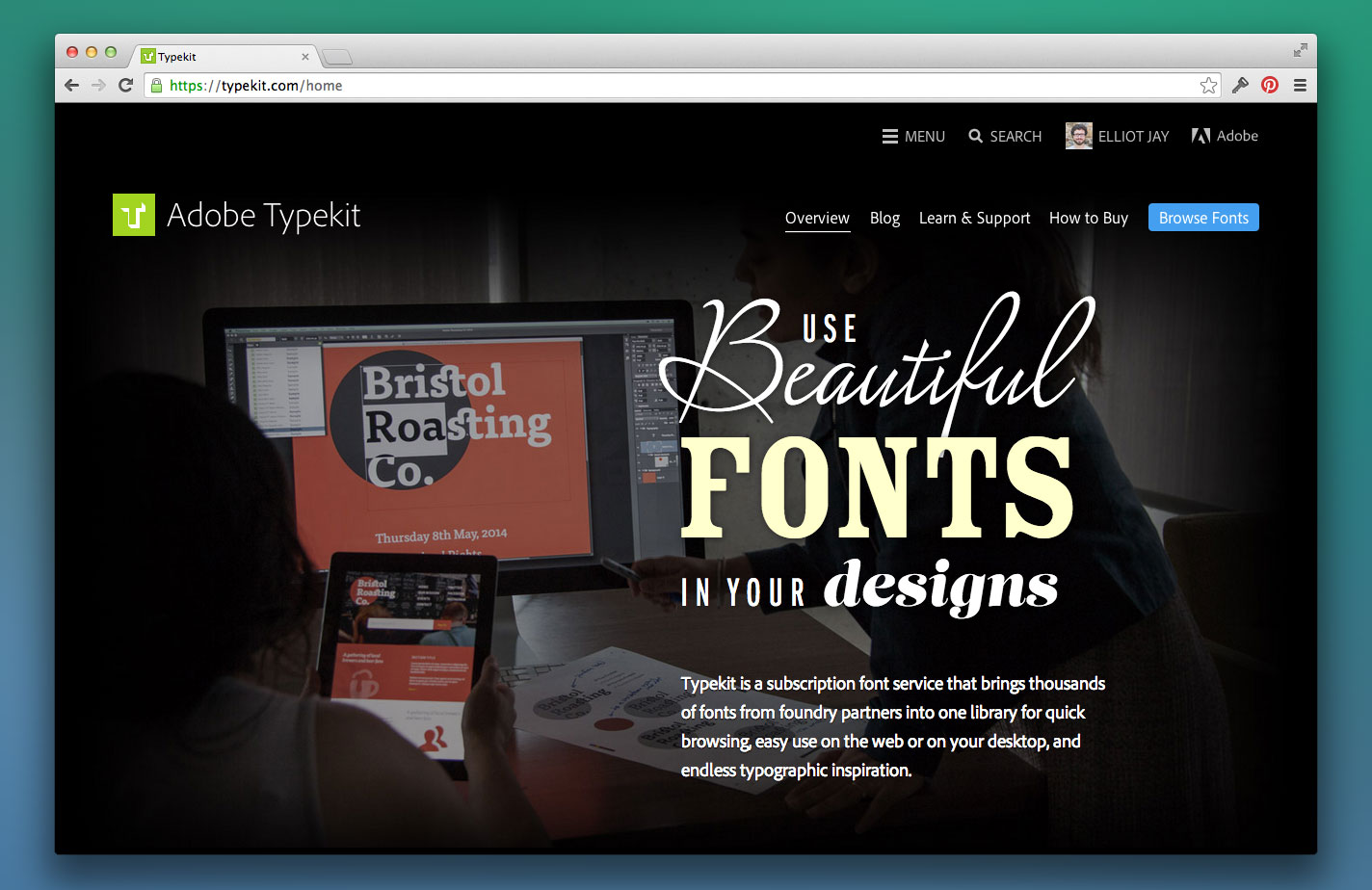Select the Overview navigation item
1372x890 pixels.
(x=817, y=218)
